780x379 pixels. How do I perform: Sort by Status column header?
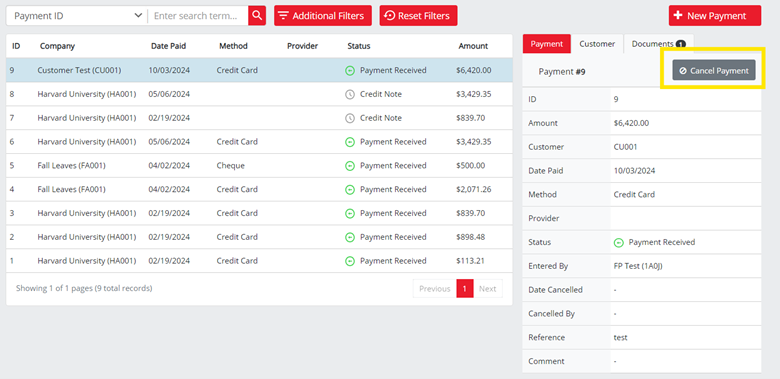[359, 46]
